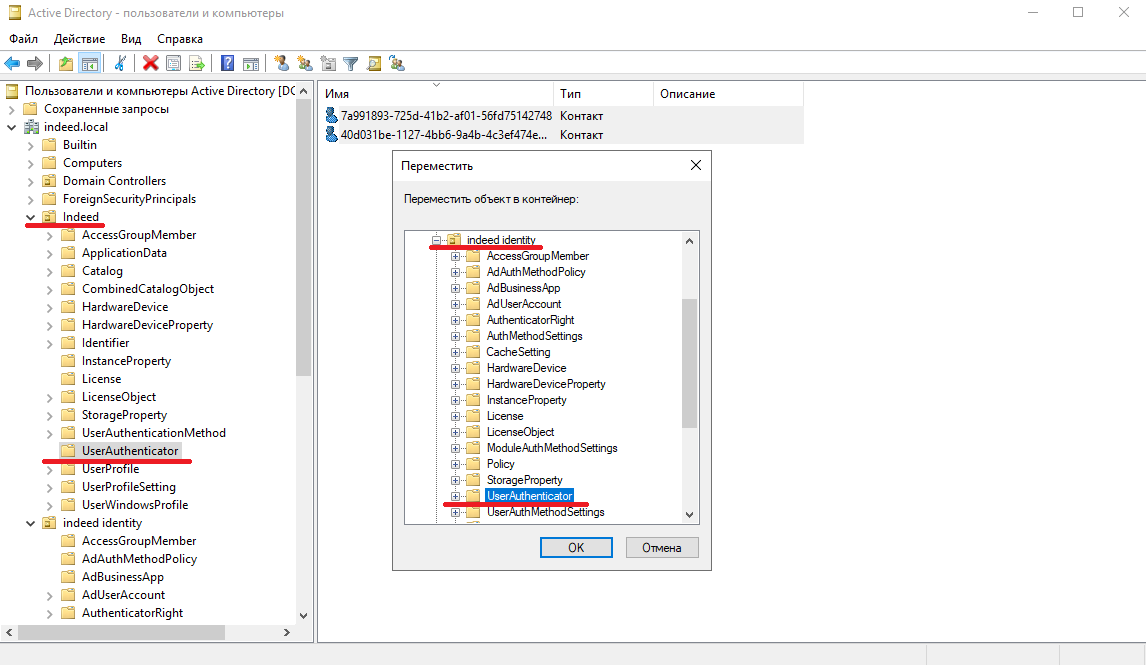Viewport: 1146px width, 665px height.
Task: Open the Действие menu
Action: click(79, 39)
